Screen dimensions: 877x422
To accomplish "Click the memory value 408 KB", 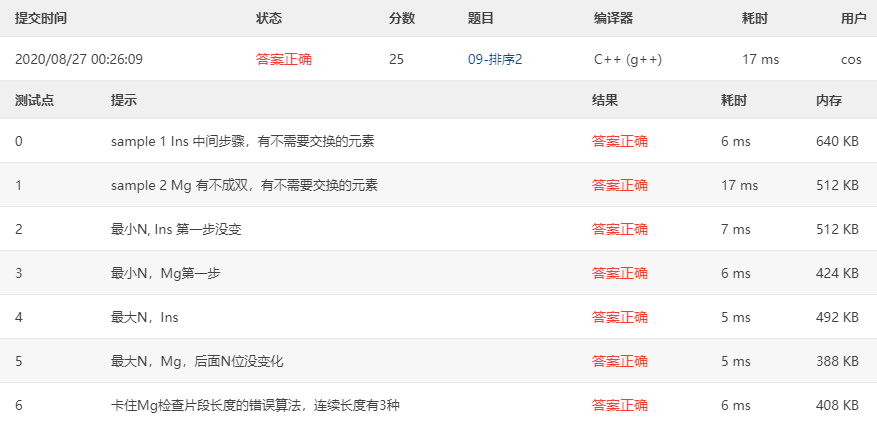I will tap(837, 405).
